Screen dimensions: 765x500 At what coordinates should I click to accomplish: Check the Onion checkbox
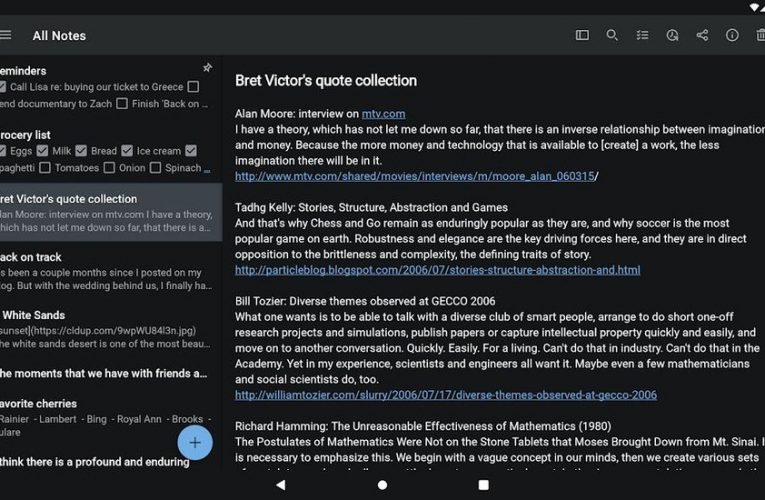point(109,168)
